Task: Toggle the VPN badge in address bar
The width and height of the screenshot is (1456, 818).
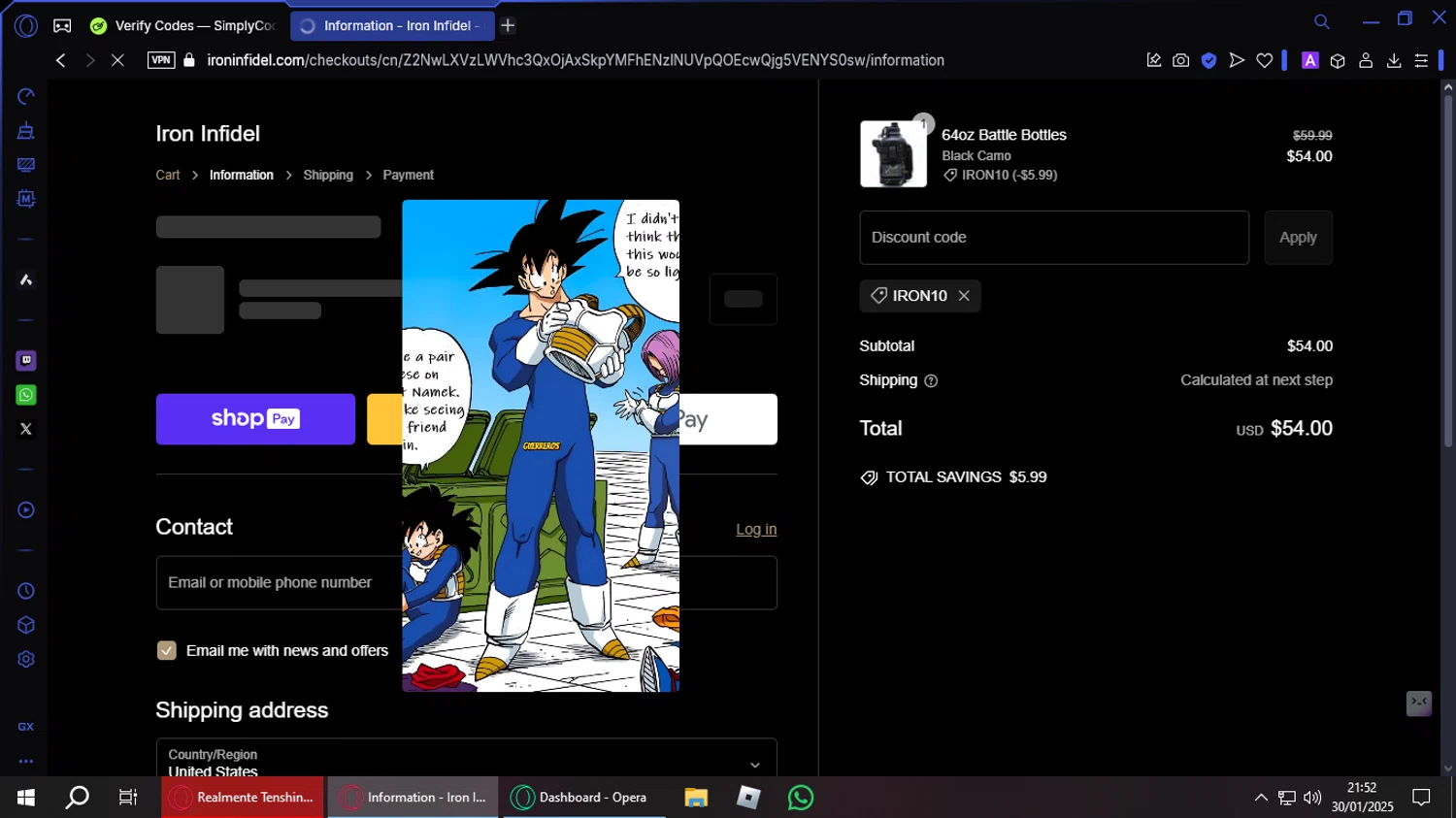Action: click(x=161, y=60)
